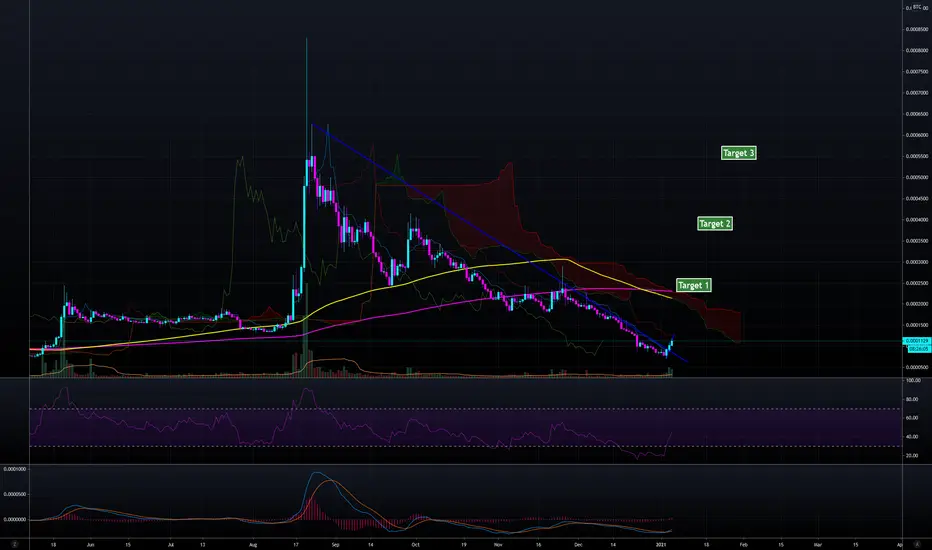Click the Jun label on time axis
The image size is (932, 550).
pos(90,544)
